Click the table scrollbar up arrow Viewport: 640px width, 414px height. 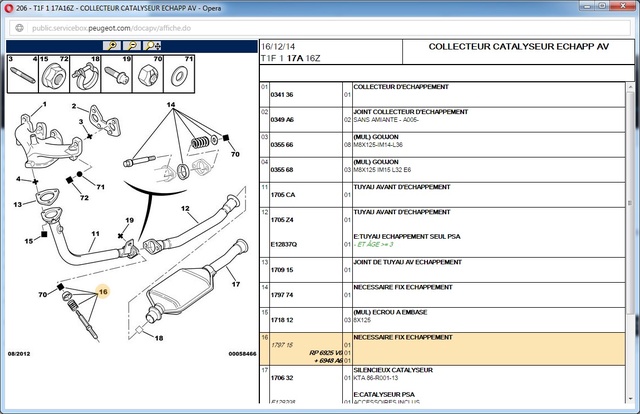[x=630, y=87]
